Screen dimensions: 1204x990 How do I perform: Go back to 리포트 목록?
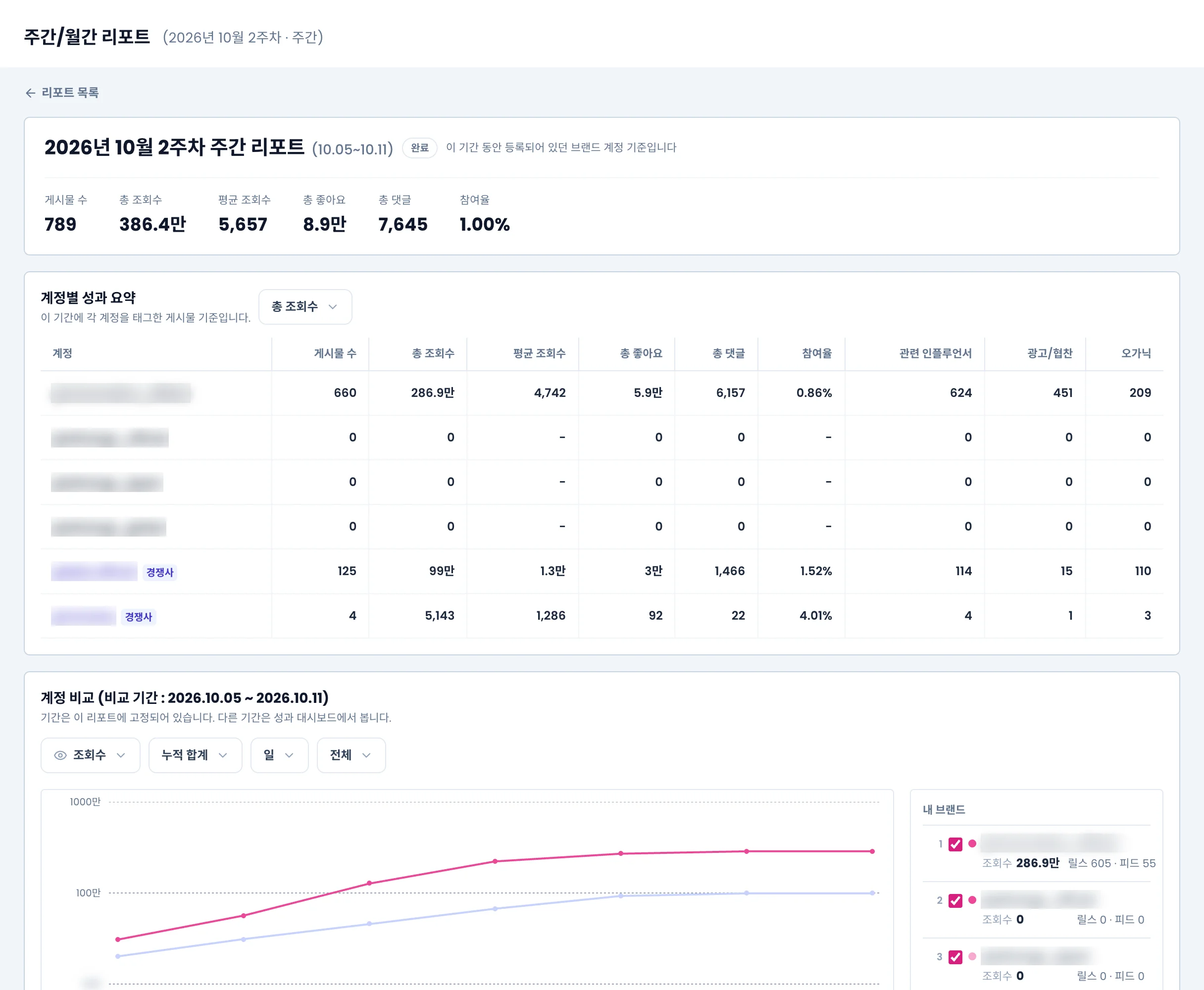click(62, 93)
